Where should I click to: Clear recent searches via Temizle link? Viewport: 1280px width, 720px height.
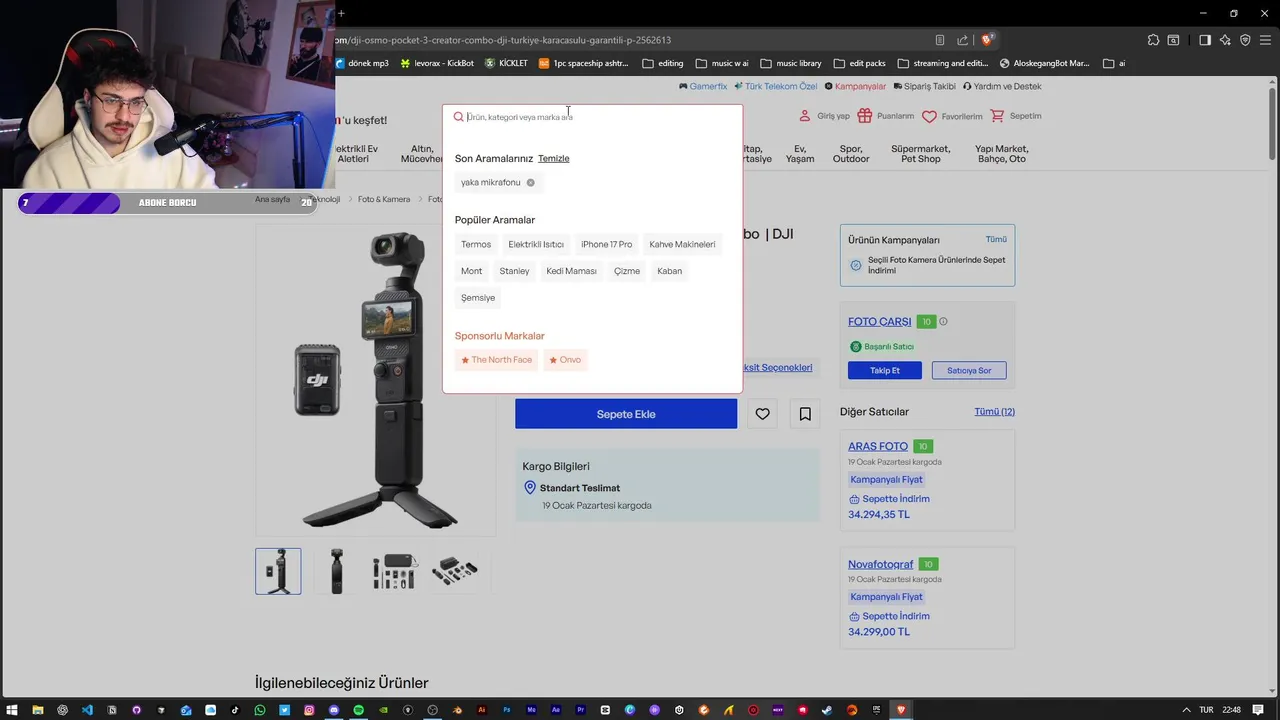tap(553, 158)
